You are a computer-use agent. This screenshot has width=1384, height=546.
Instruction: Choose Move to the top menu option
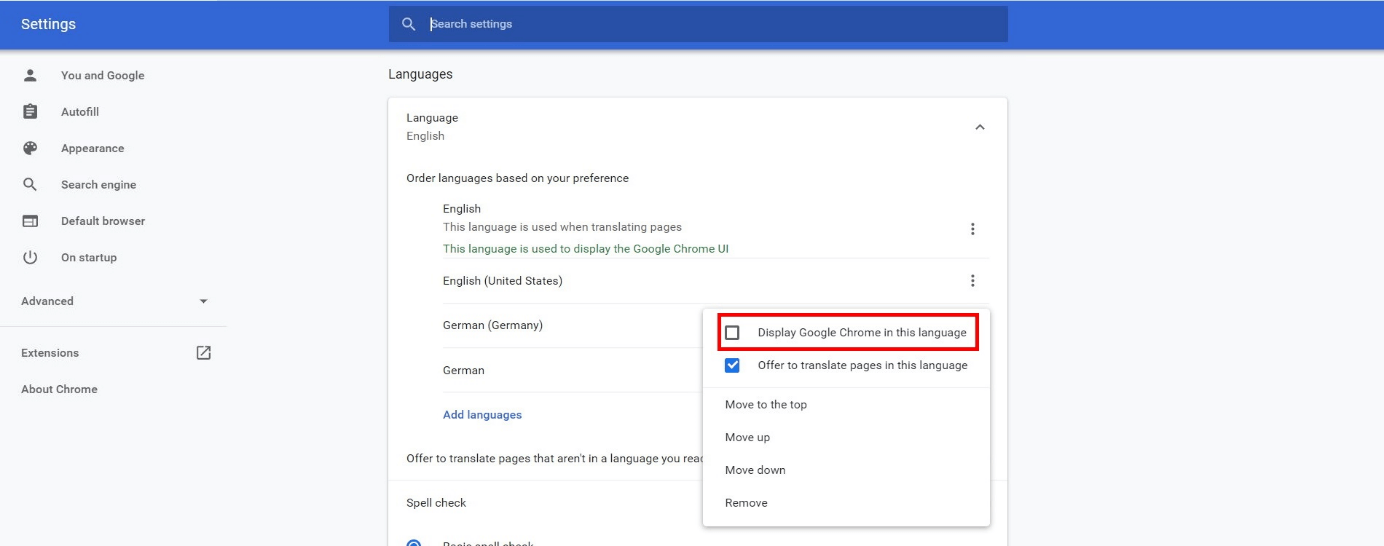click(x=766, y=405)
